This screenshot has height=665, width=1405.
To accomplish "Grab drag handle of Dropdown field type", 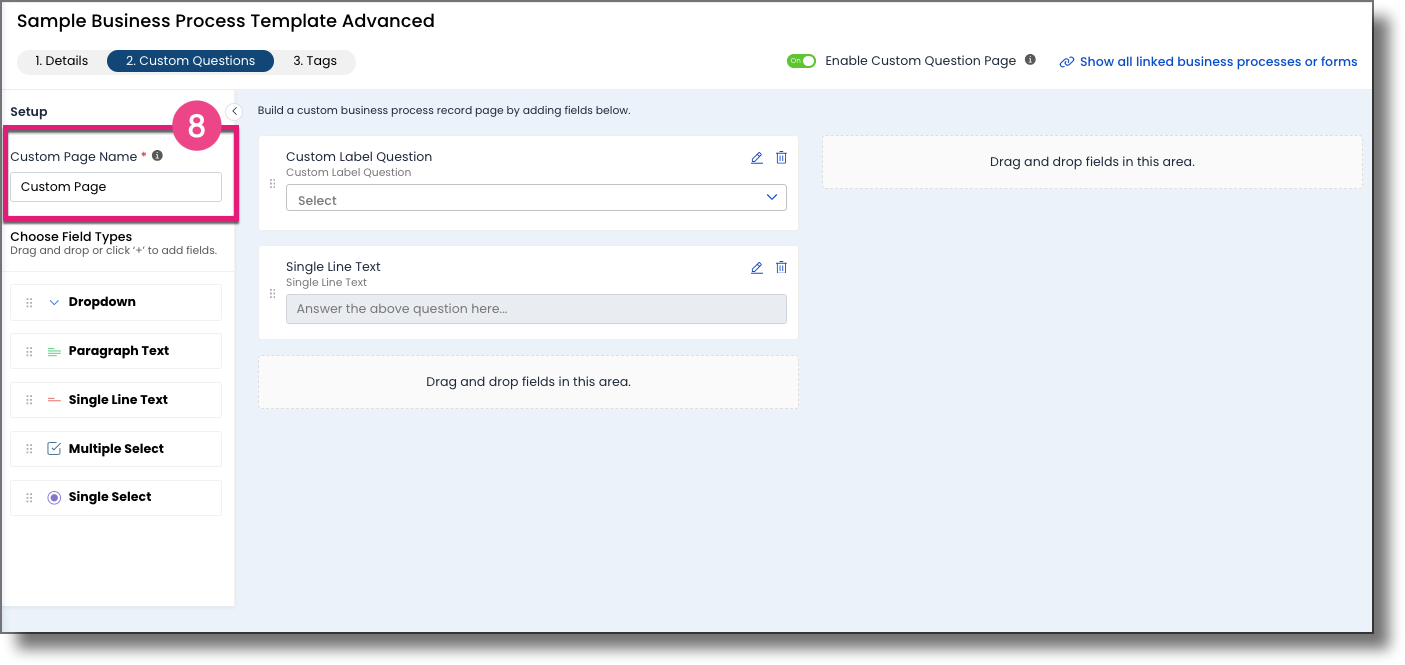I will click(29, 303).
